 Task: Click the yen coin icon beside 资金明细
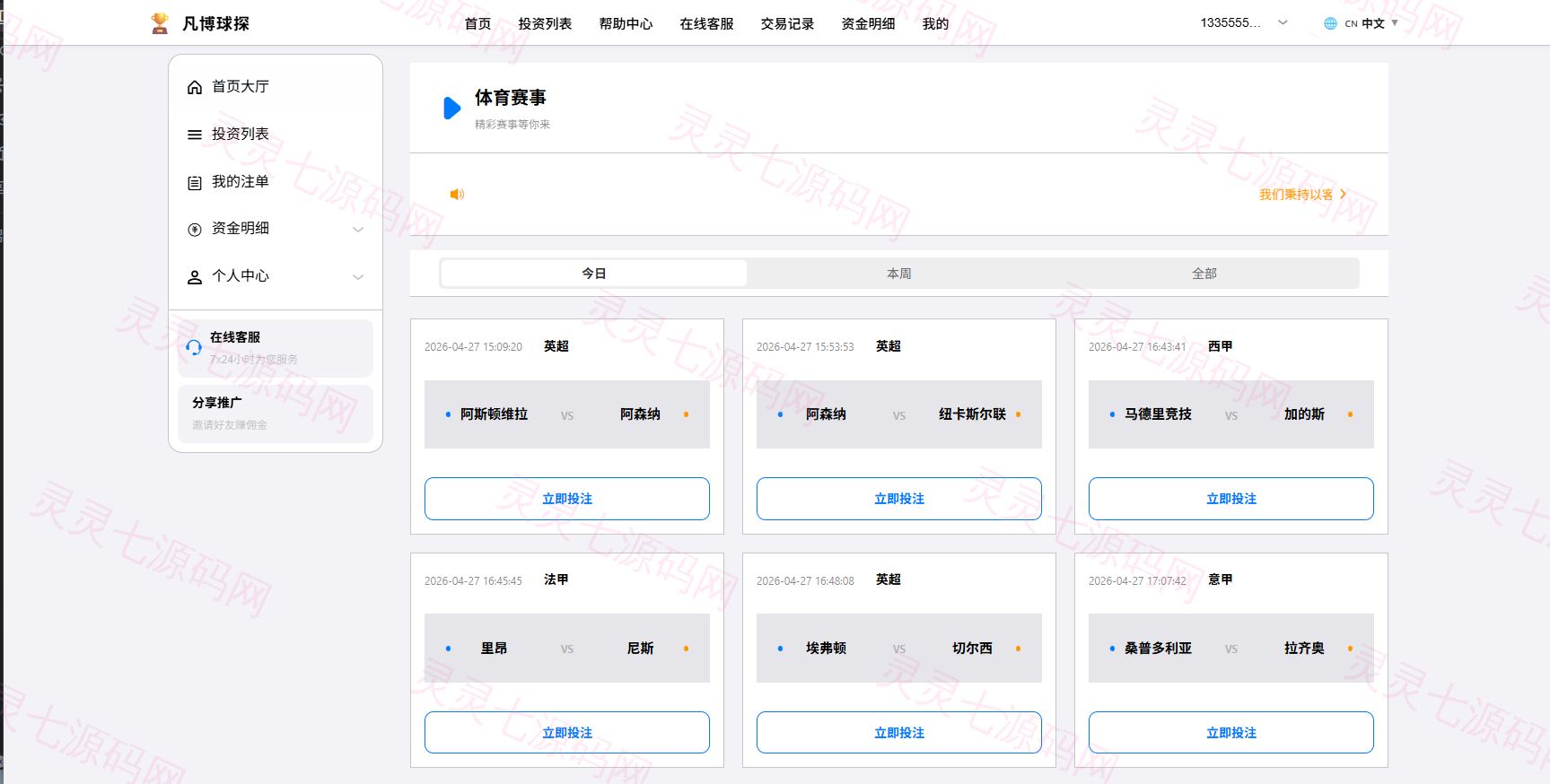click(194, 230)
